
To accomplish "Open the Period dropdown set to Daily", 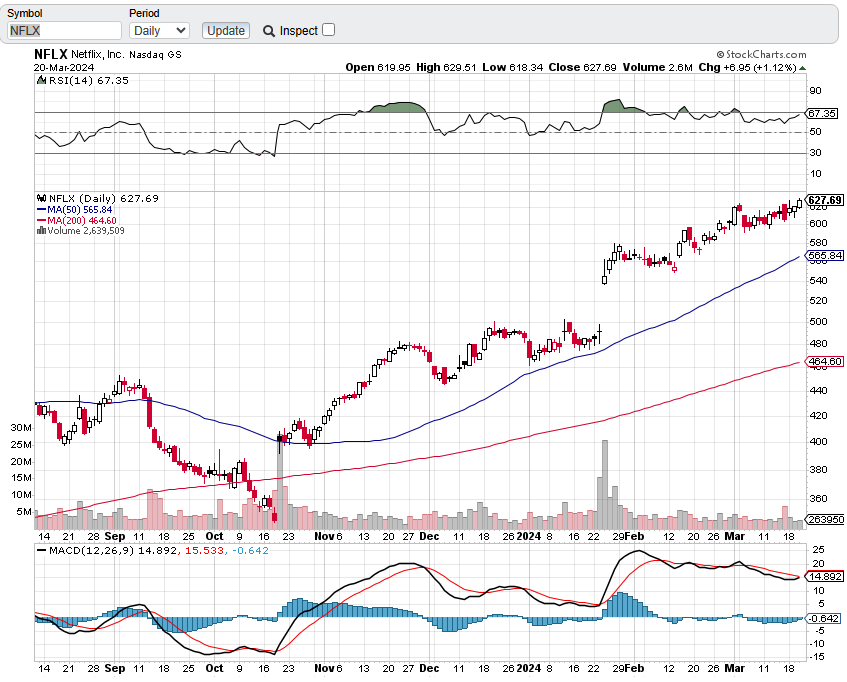I will (x=159, y=31).
